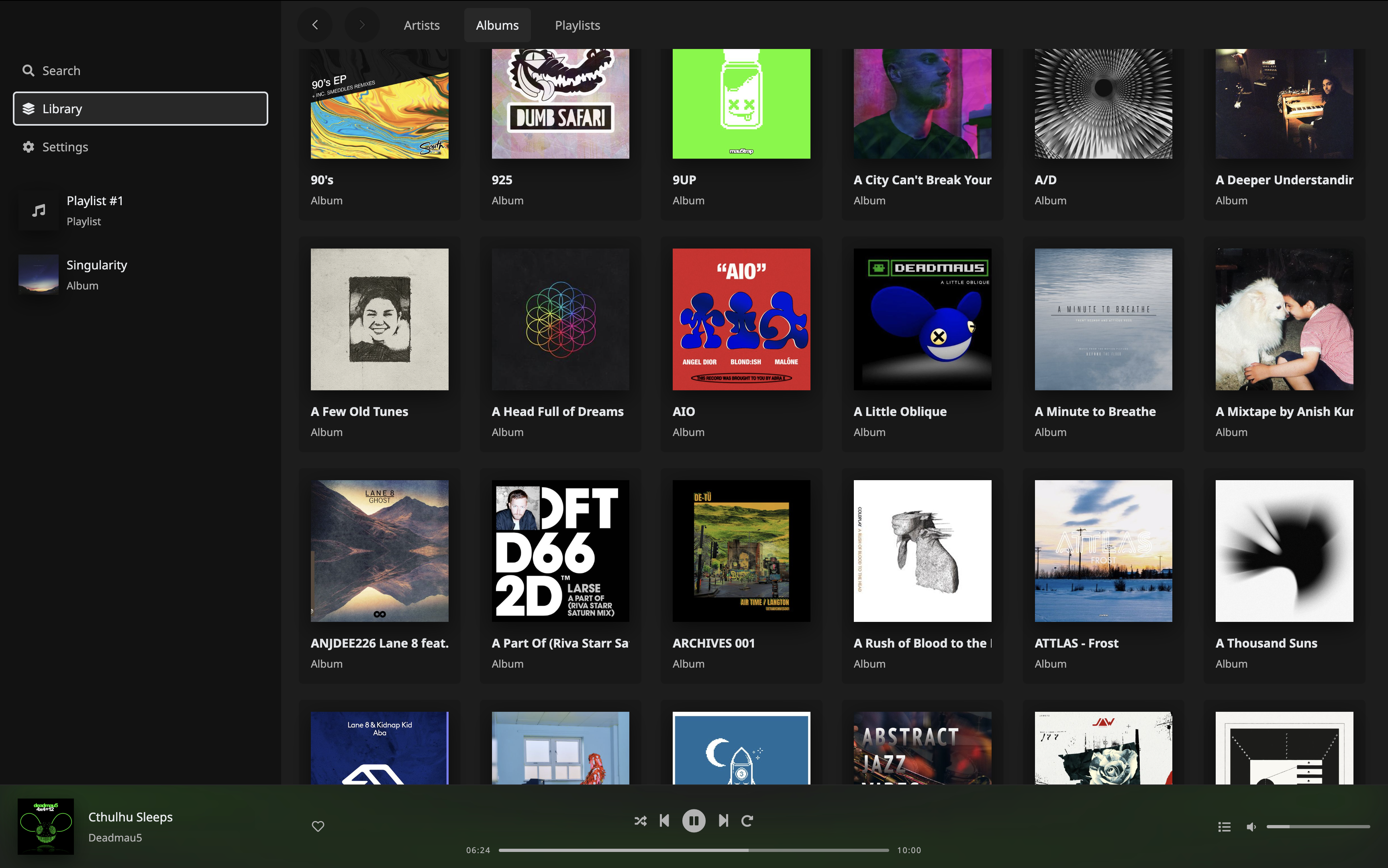Select Library in the sidebar
The image size is (1388, 868).
click(x=140, y=108)
